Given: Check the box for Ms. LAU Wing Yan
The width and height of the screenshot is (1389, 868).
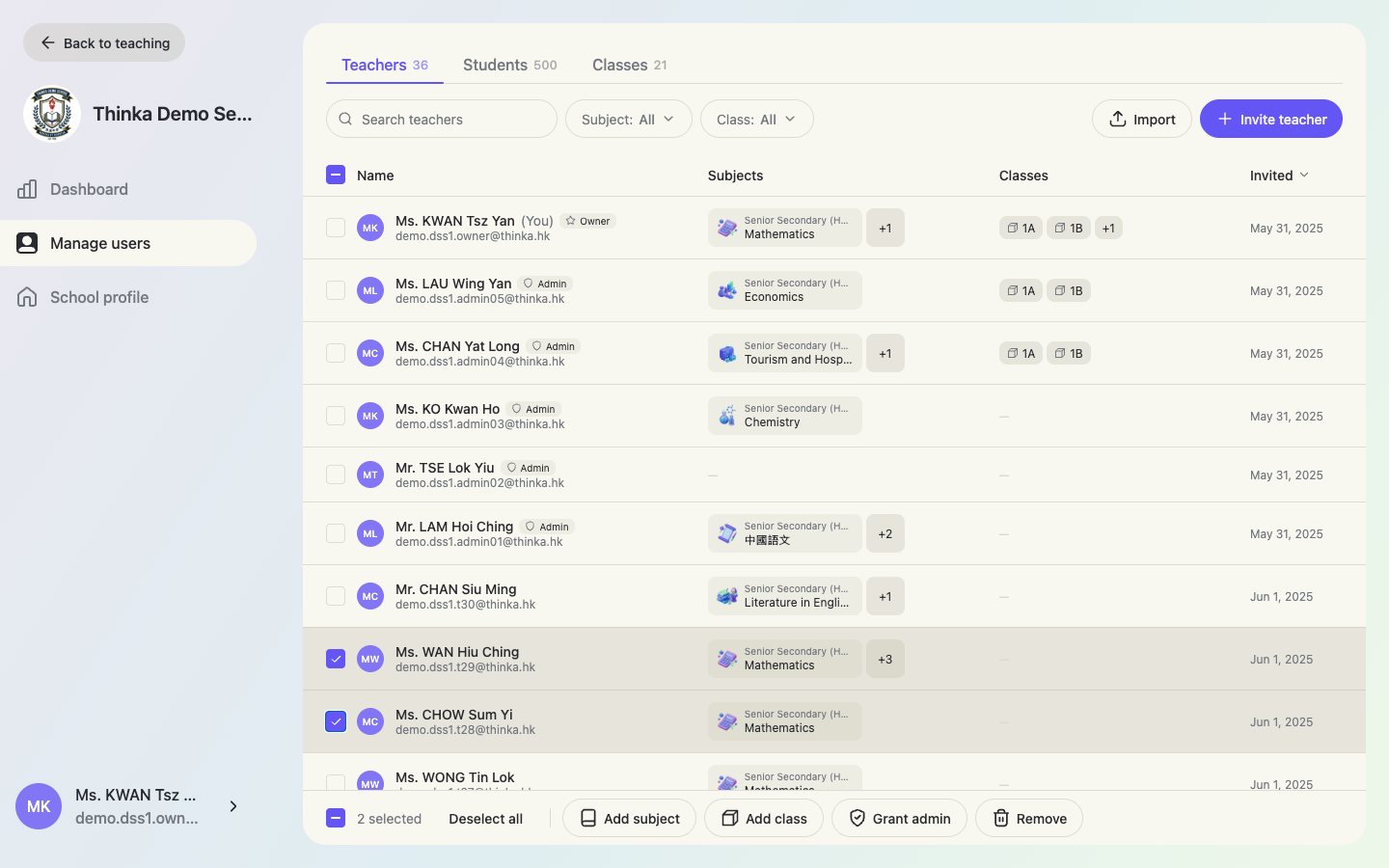Looking at the screenshot, I should 336,290.
